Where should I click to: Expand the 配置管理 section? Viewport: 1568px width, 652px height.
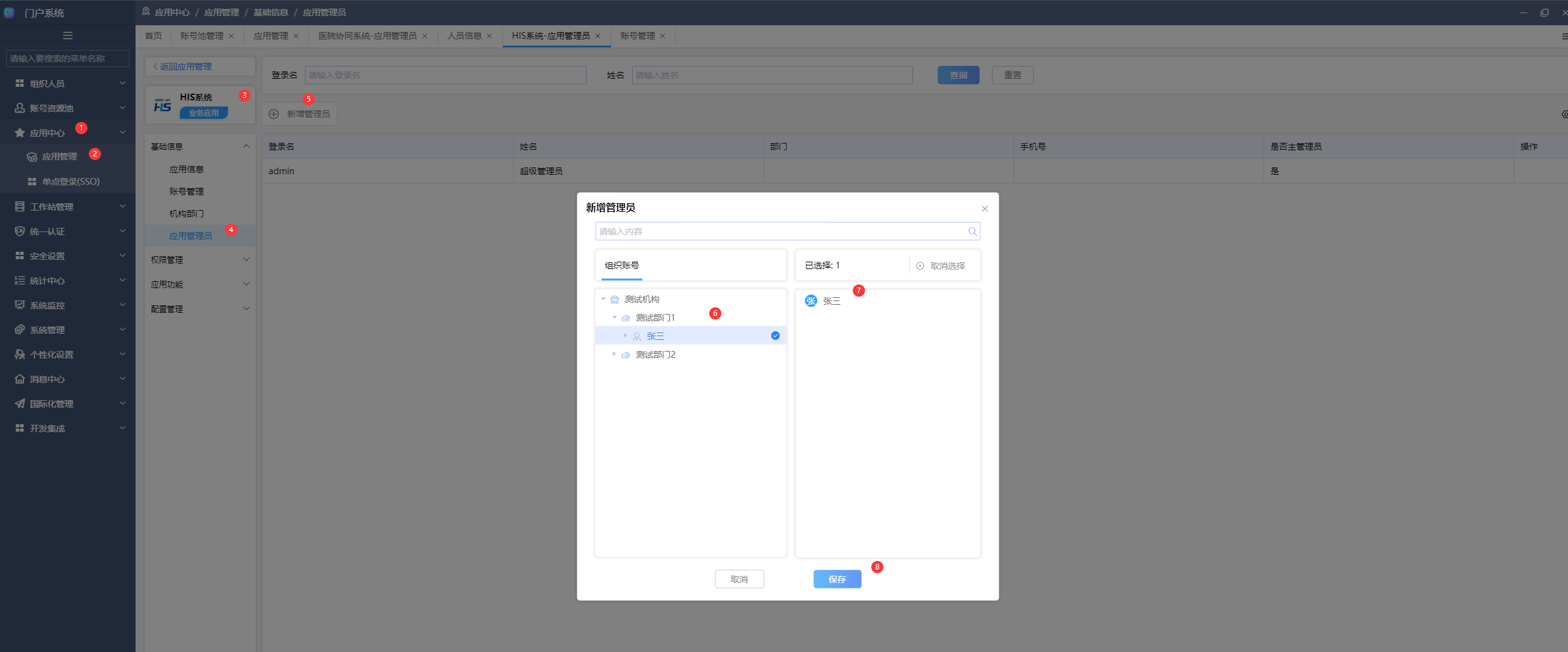(246, 308)
